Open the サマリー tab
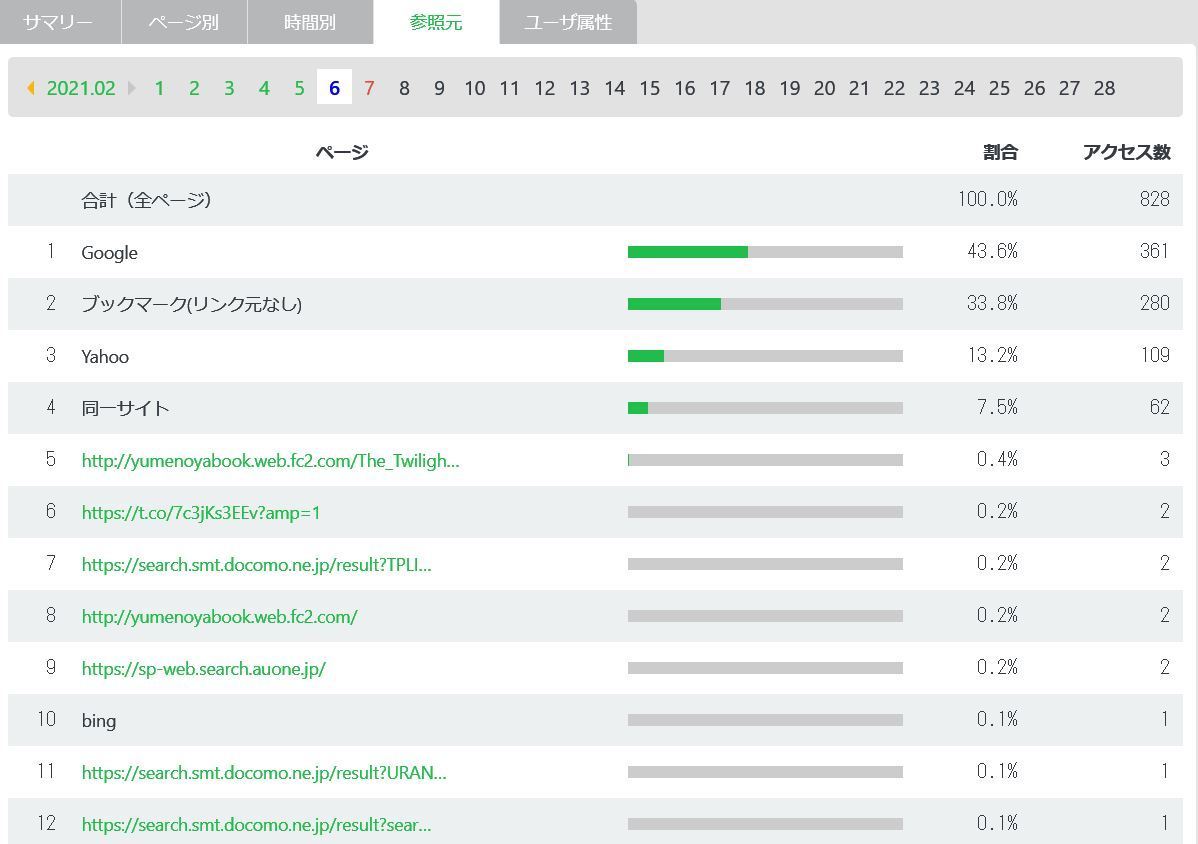Viewport: 1198px width, 844px height. click(x=60, y=22)
